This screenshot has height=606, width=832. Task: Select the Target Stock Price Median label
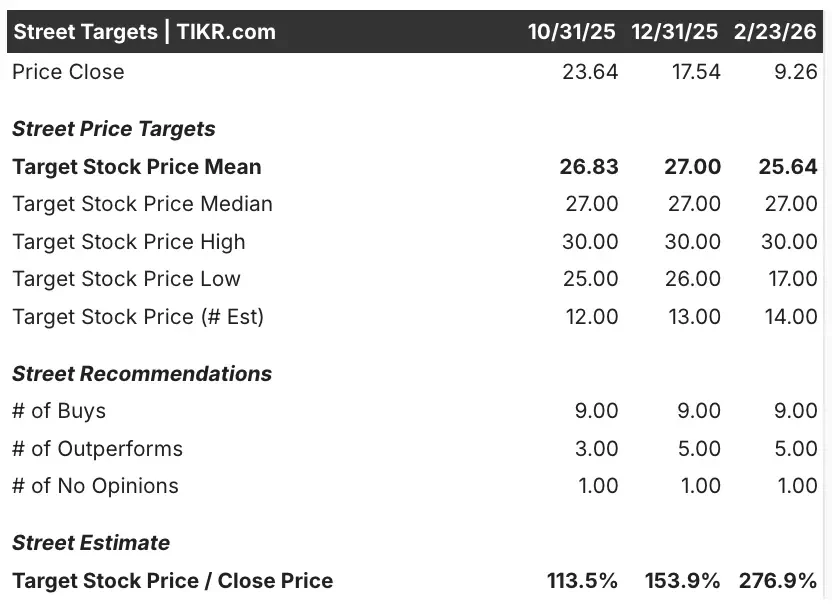(x=142, y=204)
